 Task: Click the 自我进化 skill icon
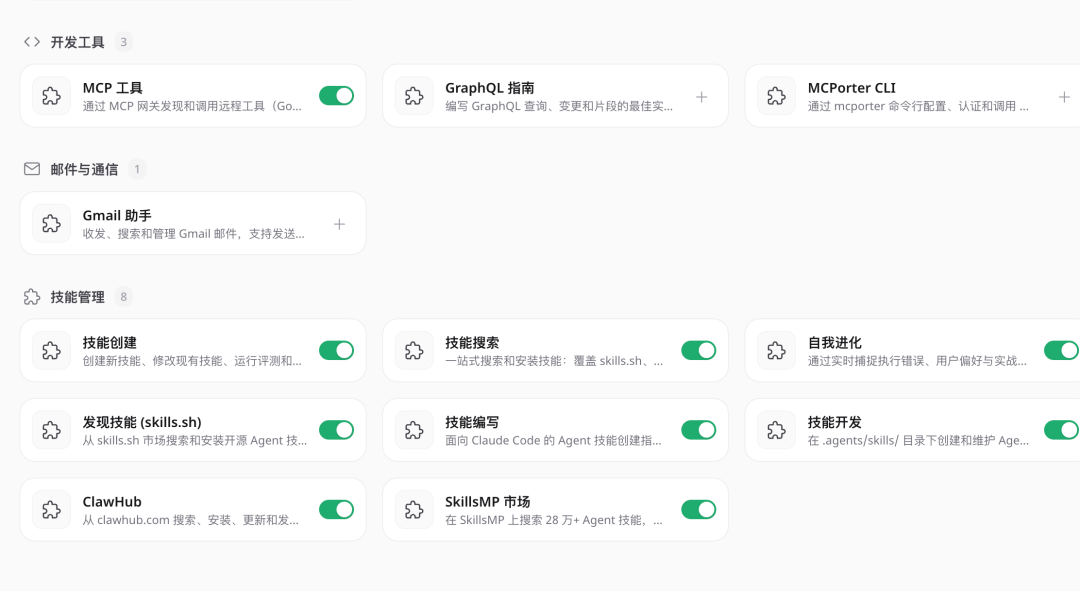(774, 350)
